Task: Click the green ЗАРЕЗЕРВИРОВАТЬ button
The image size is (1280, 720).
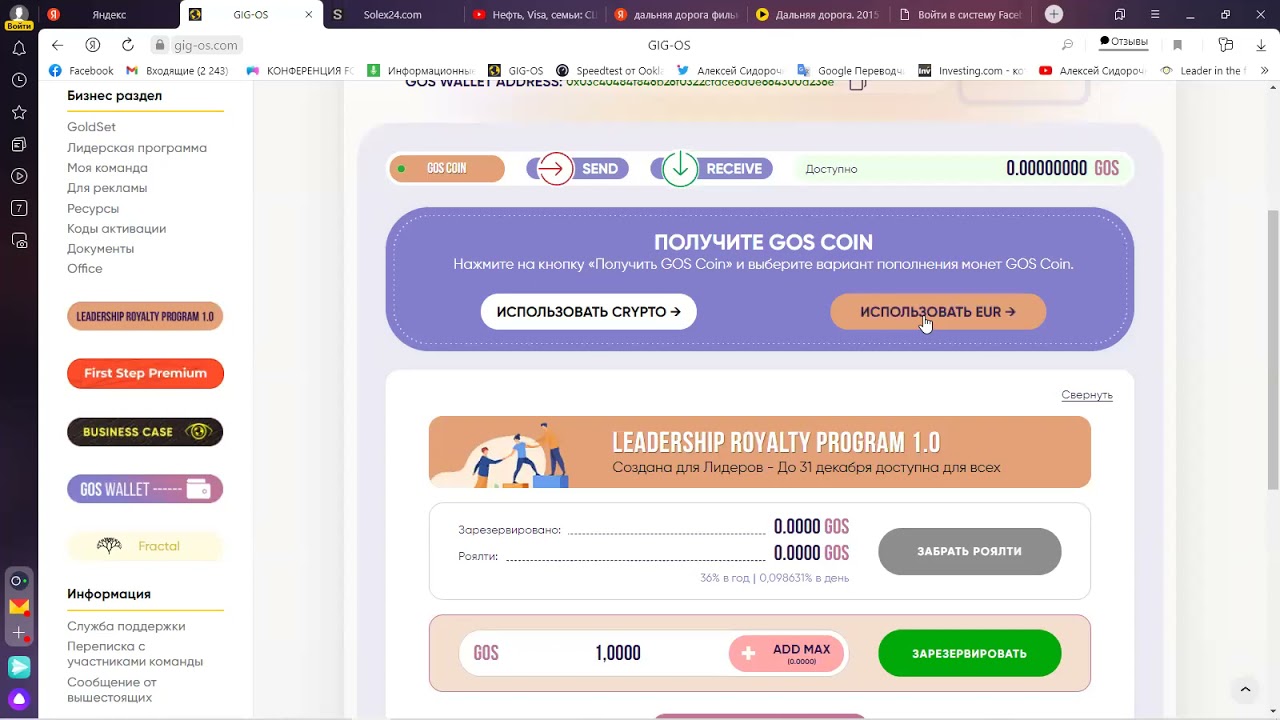Action: click(x=969, y=653)
